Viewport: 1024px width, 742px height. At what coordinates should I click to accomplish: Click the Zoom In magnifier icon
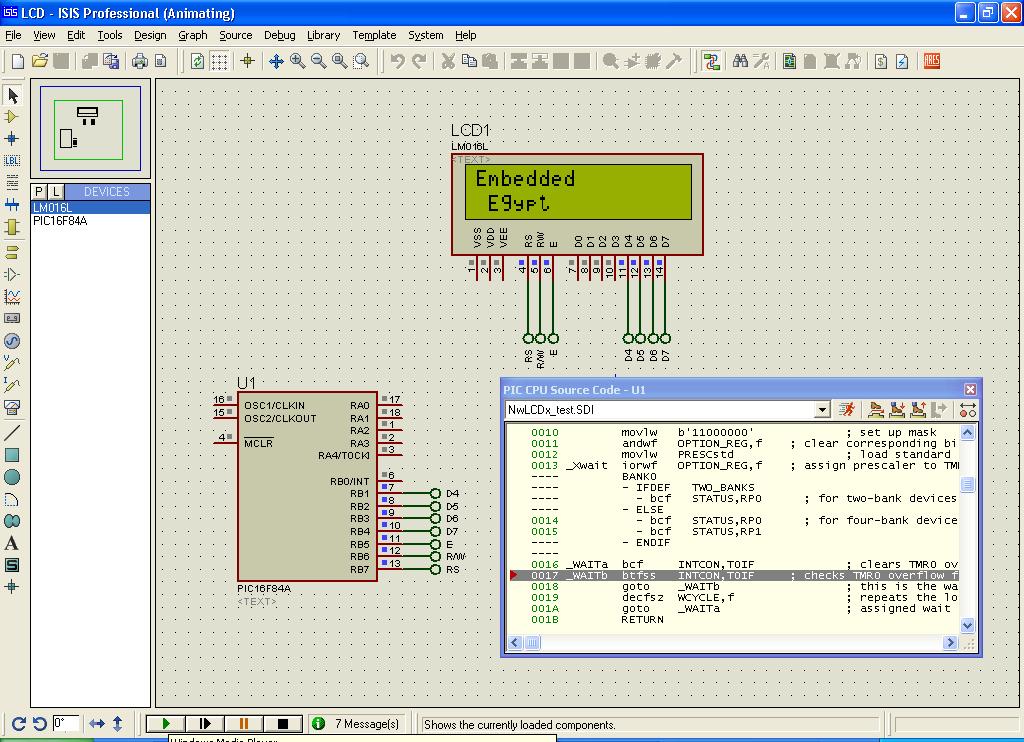pos(298,61)
